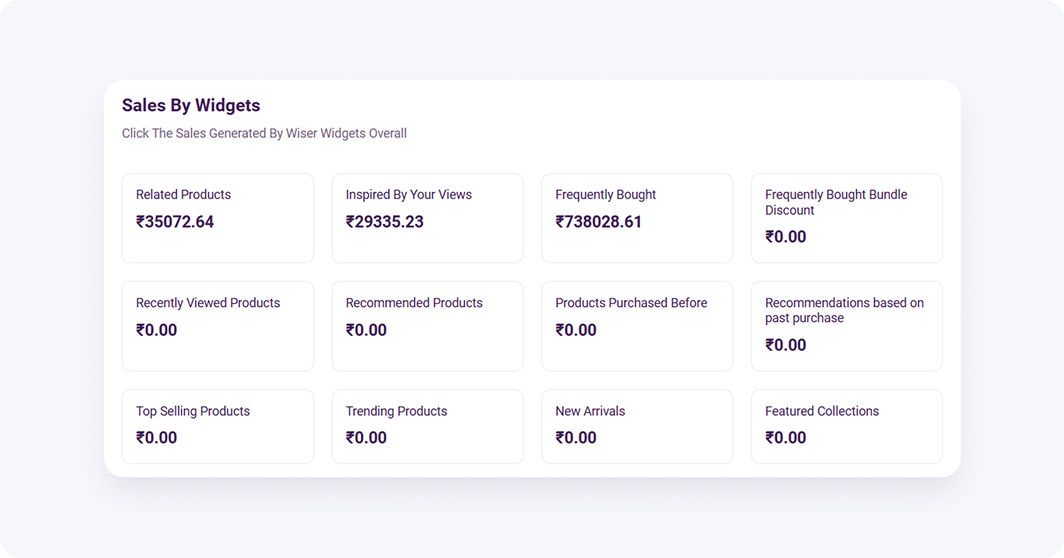
Task: Open Recommendations based on past purchase card
Action: pyautogui.click(x=846, y=326)
